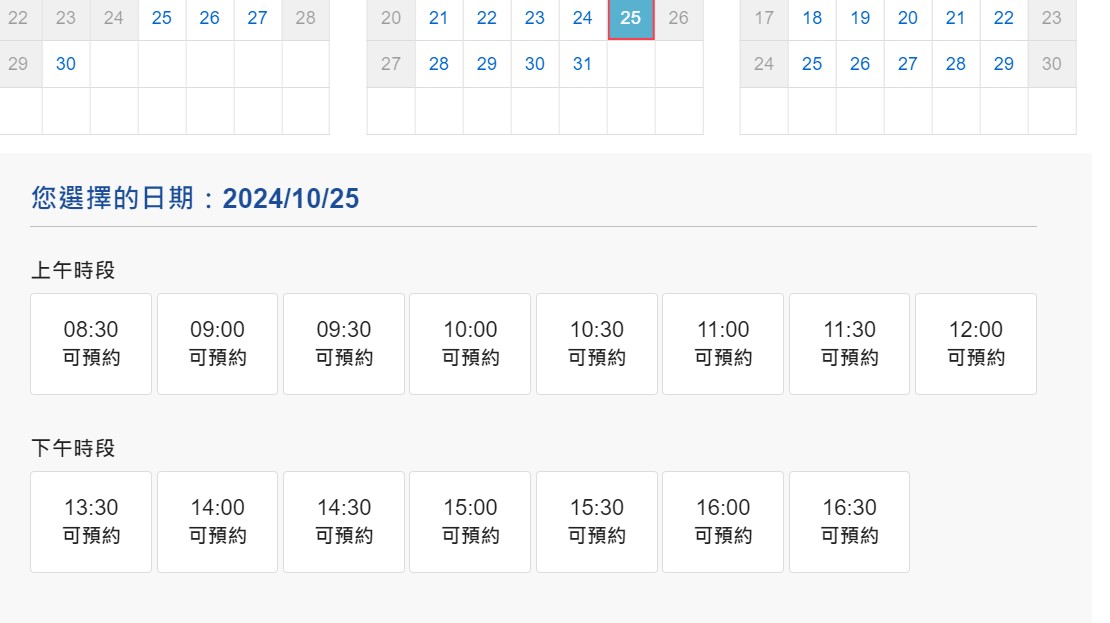Book the 14:00 time slot
1110x623 pixels.
(x=217, y=521)
